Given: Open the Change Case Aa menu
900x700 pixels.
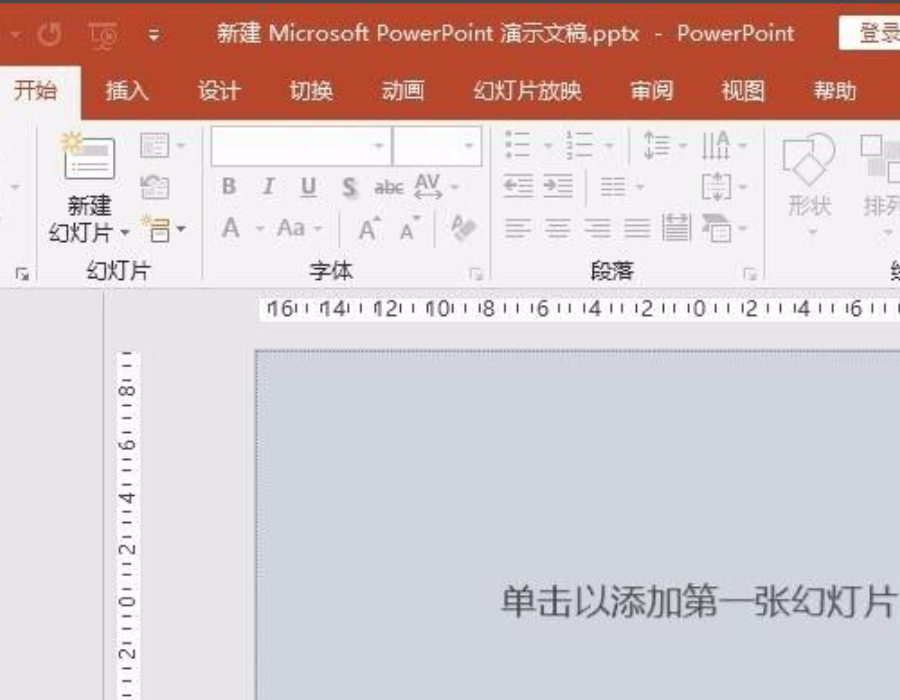Looking at the screenshot, I should coord(299,228).
